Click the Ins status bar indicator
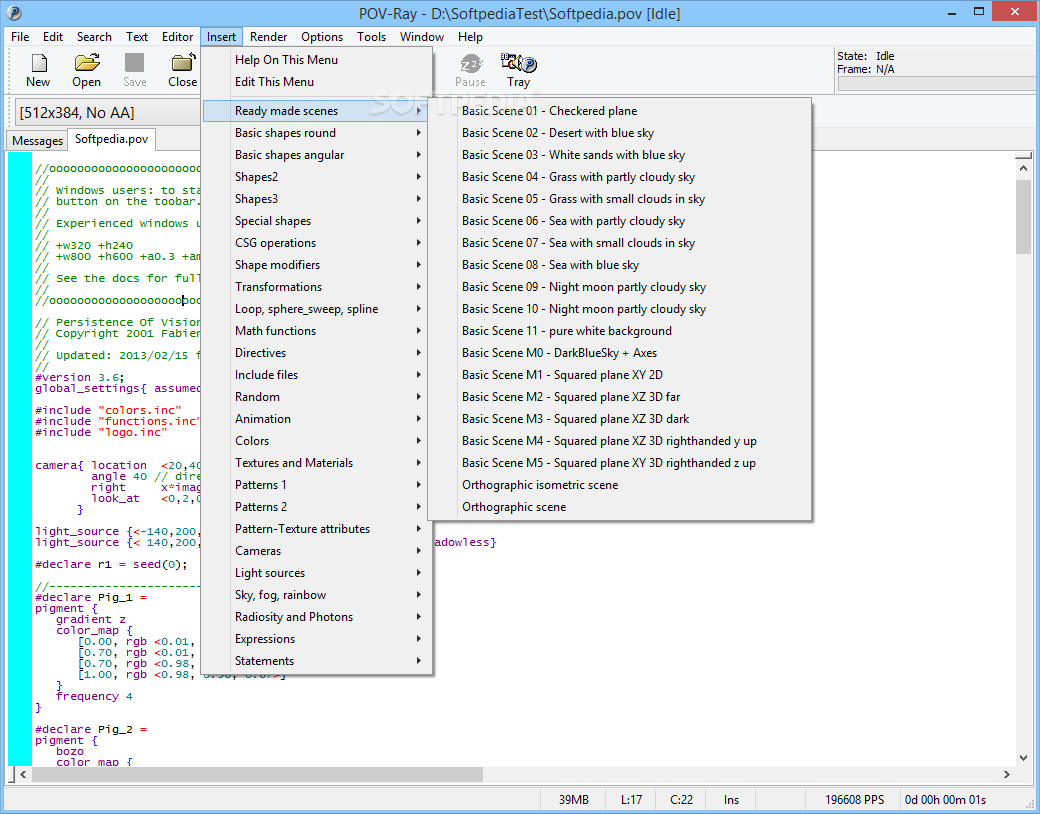Image resolution: width=1040 pixels, height=814 pixels. tap(731, 799)
